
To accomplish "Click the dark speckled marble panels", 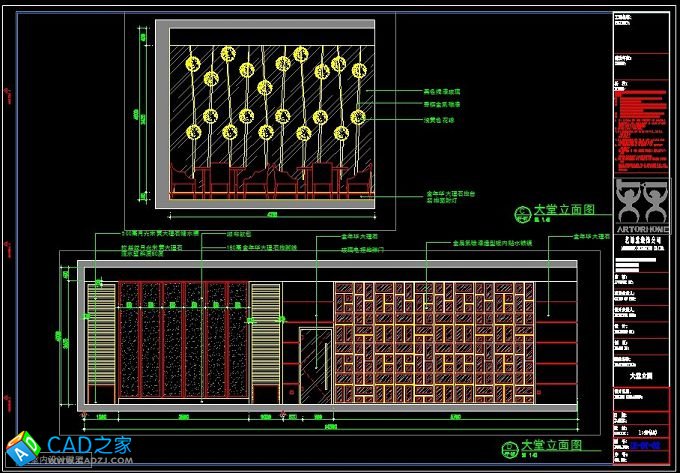I will click(x=182, y=345).
